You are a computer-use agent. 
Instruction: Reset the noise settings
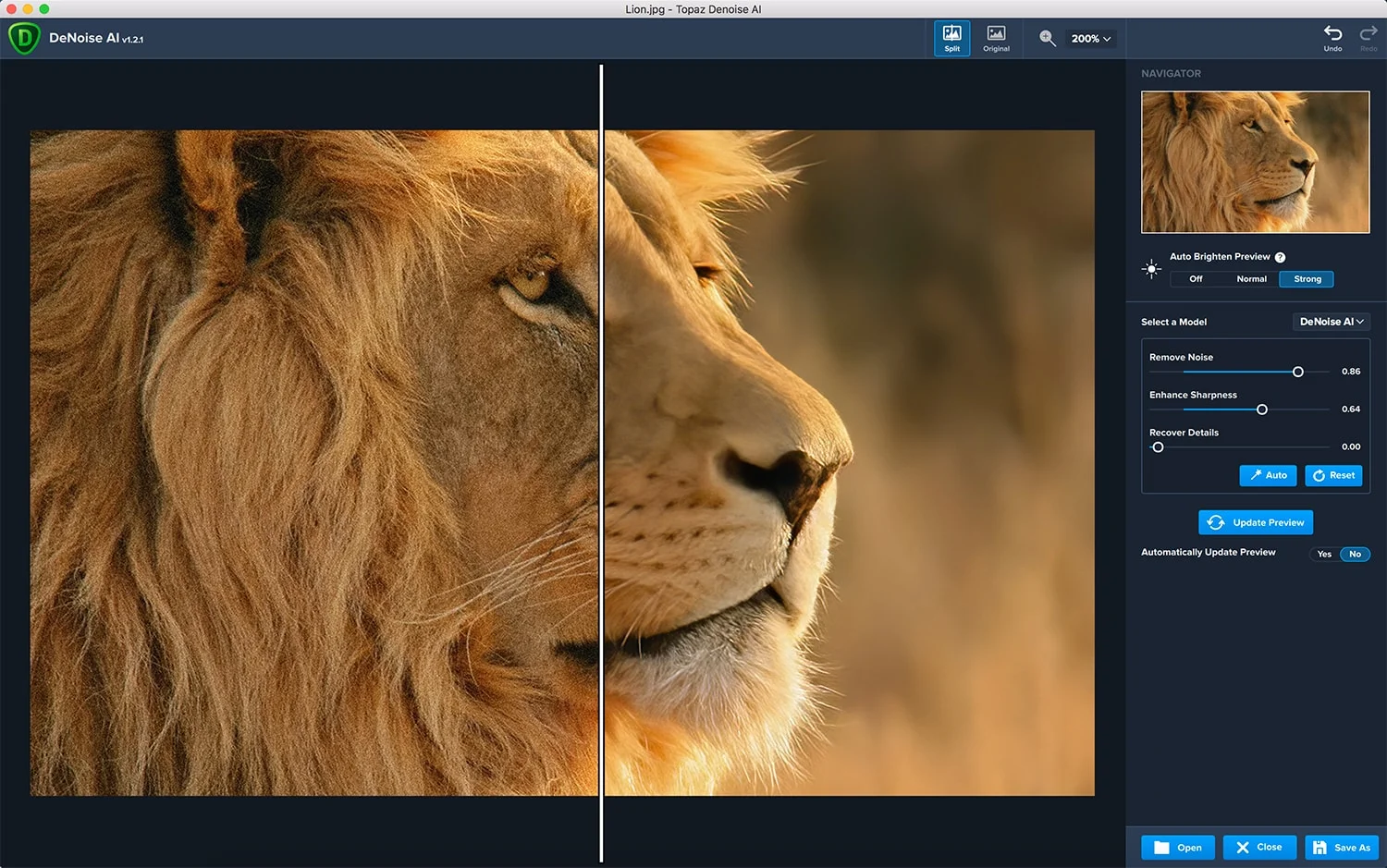[1333, 475]
